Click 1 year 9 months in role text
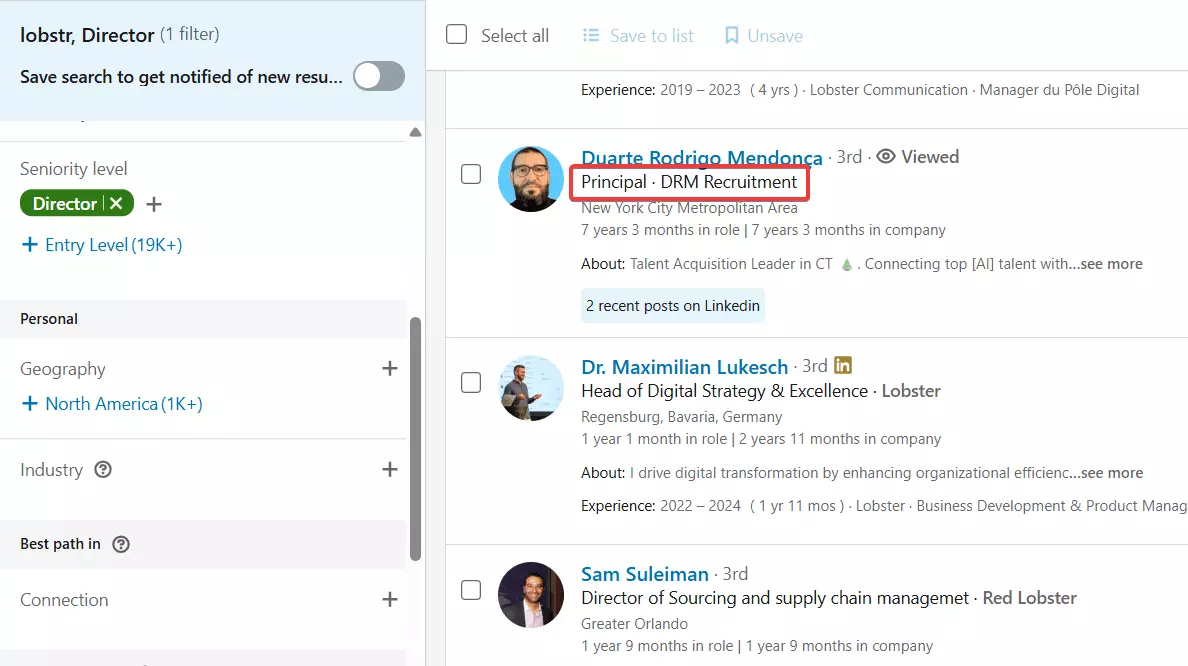Viewport: 1188px width, 666px height. coord(657,646)
